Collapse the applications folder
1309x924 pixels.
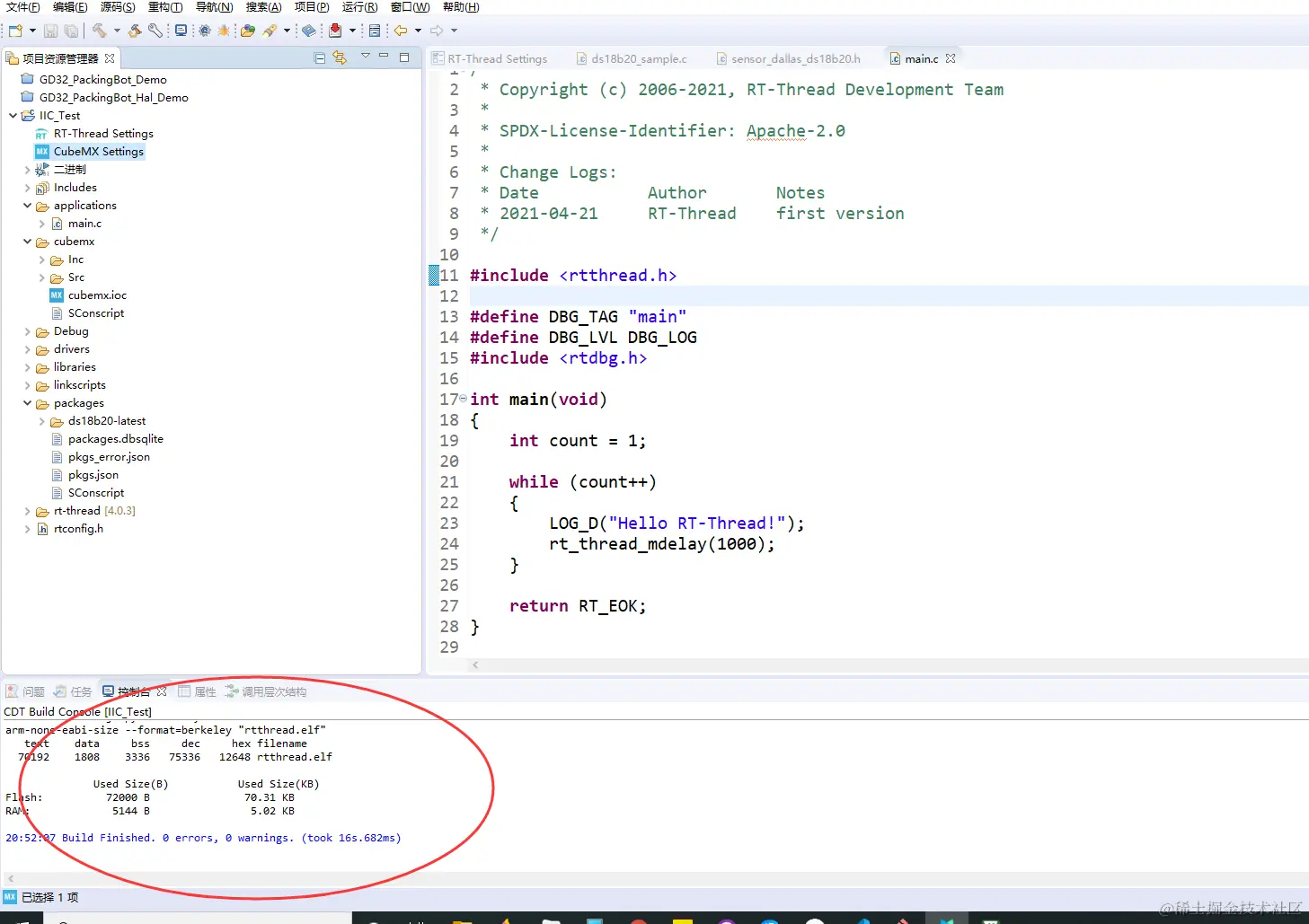click(x=27, y=206)
